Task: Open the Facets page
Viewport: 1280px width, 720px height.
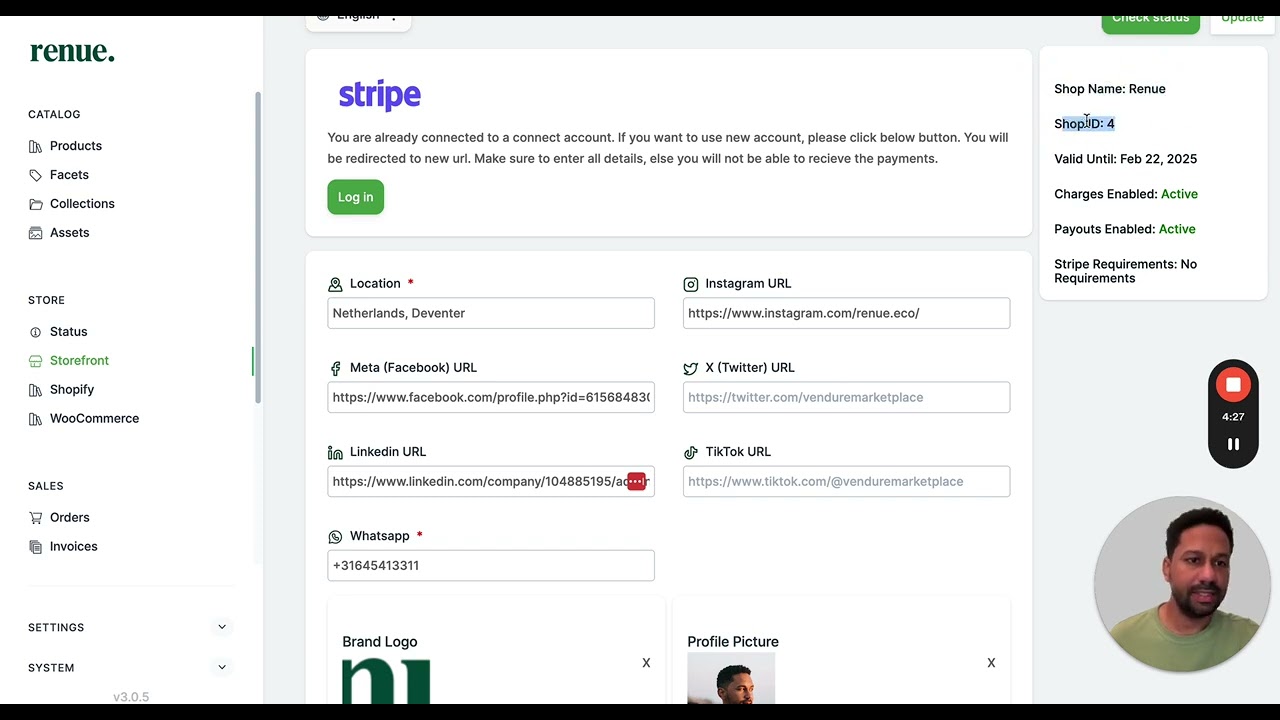Action: [69, 175]
